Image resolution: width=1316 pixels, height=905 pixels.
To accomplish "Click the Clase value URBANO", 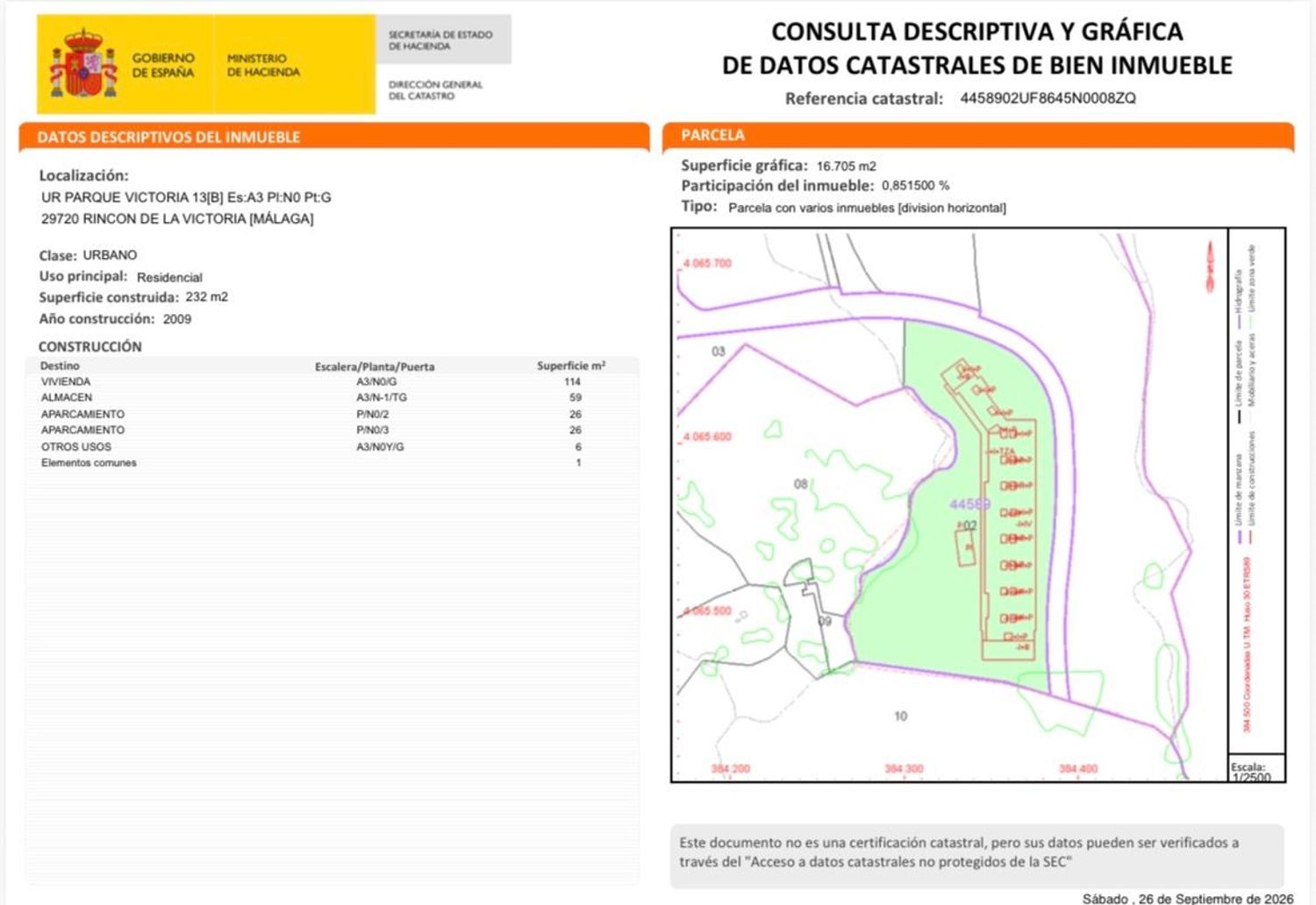I will click(x=110, y=255).
